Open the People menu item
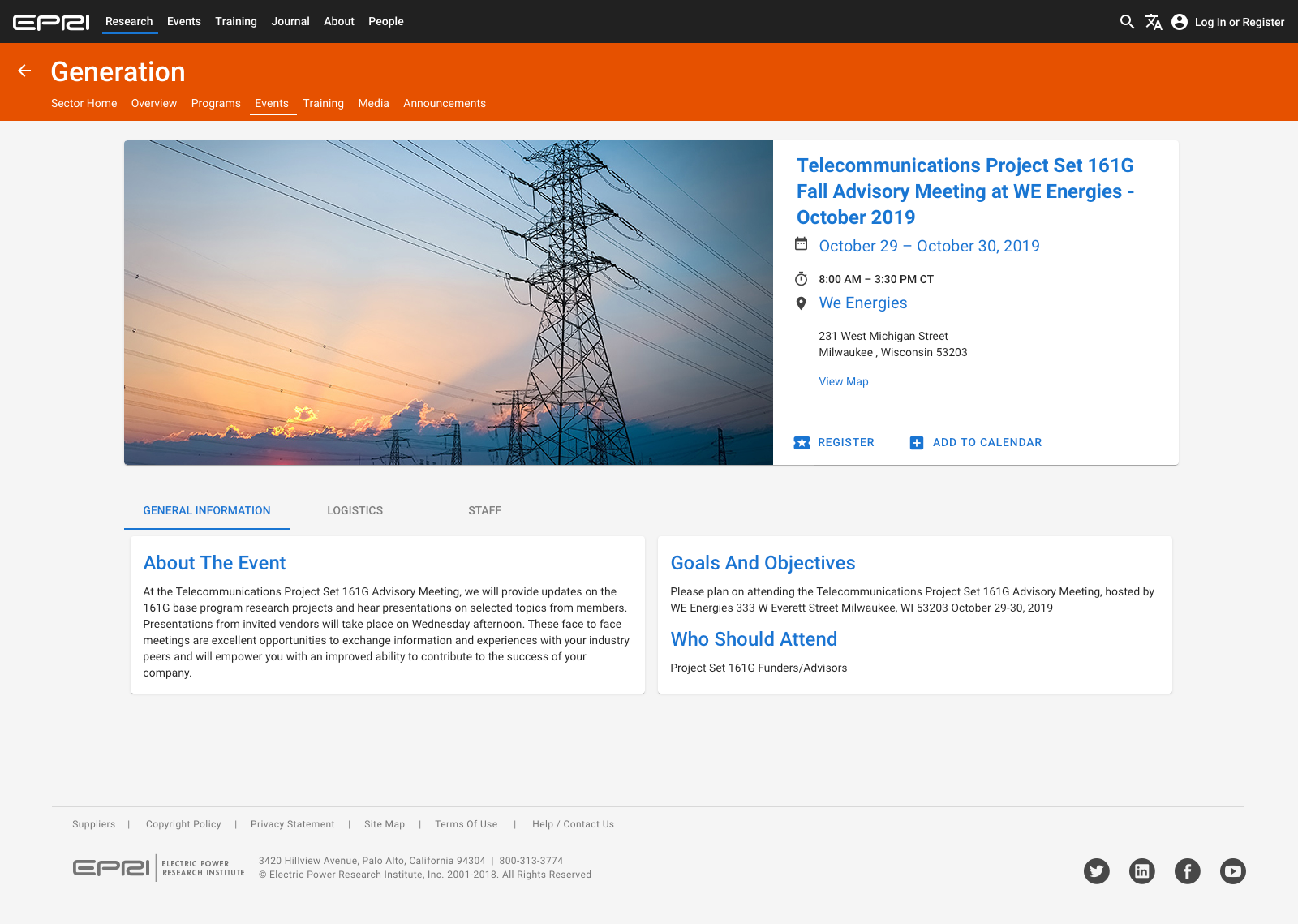The height and width of the screenshot is (924, 1298). pos(386,22)
